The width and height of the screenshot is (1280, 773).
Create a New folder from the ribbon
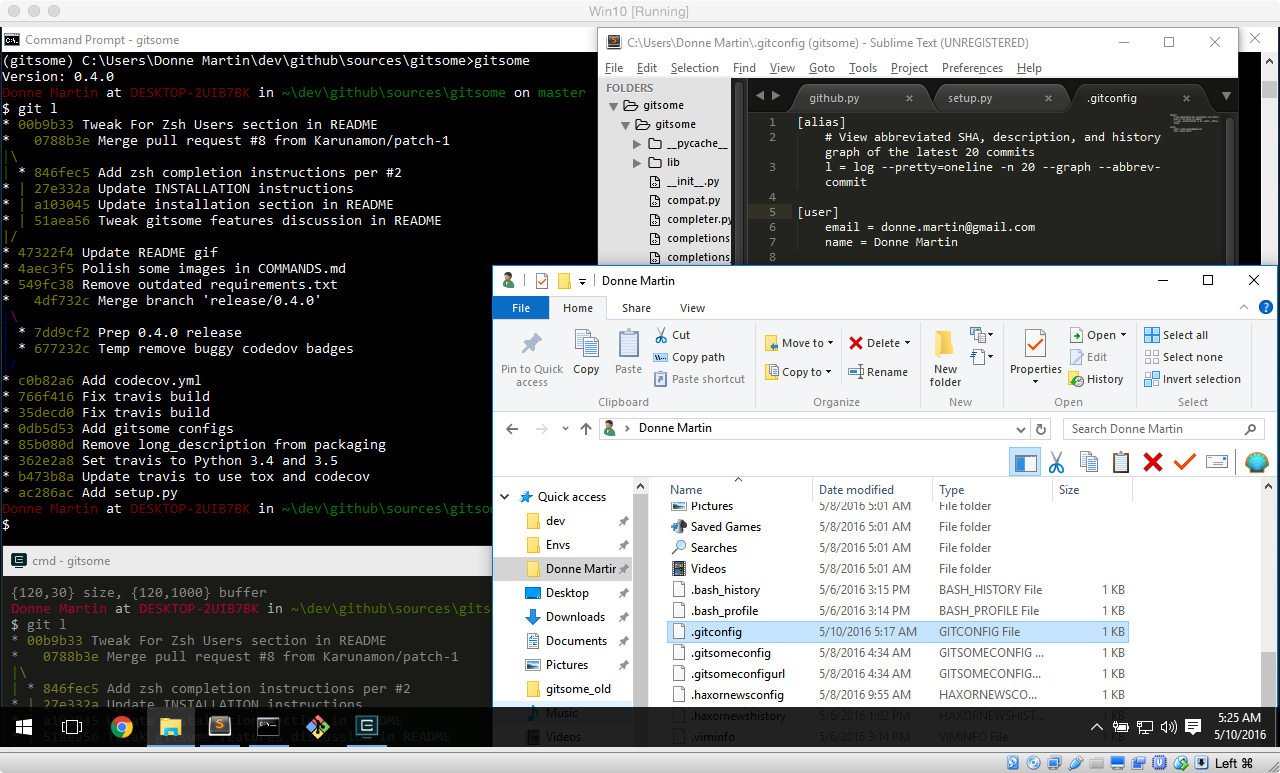tap(945, 358)
